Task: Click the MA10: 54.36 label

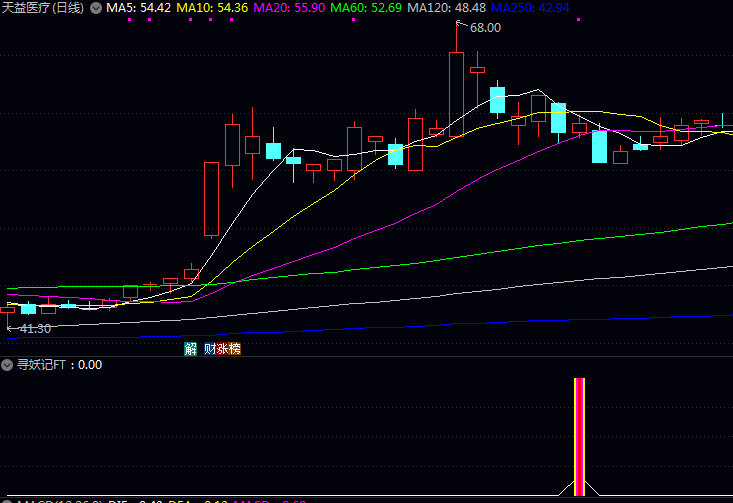Action: pyautogui.click(x=212, y=8)
